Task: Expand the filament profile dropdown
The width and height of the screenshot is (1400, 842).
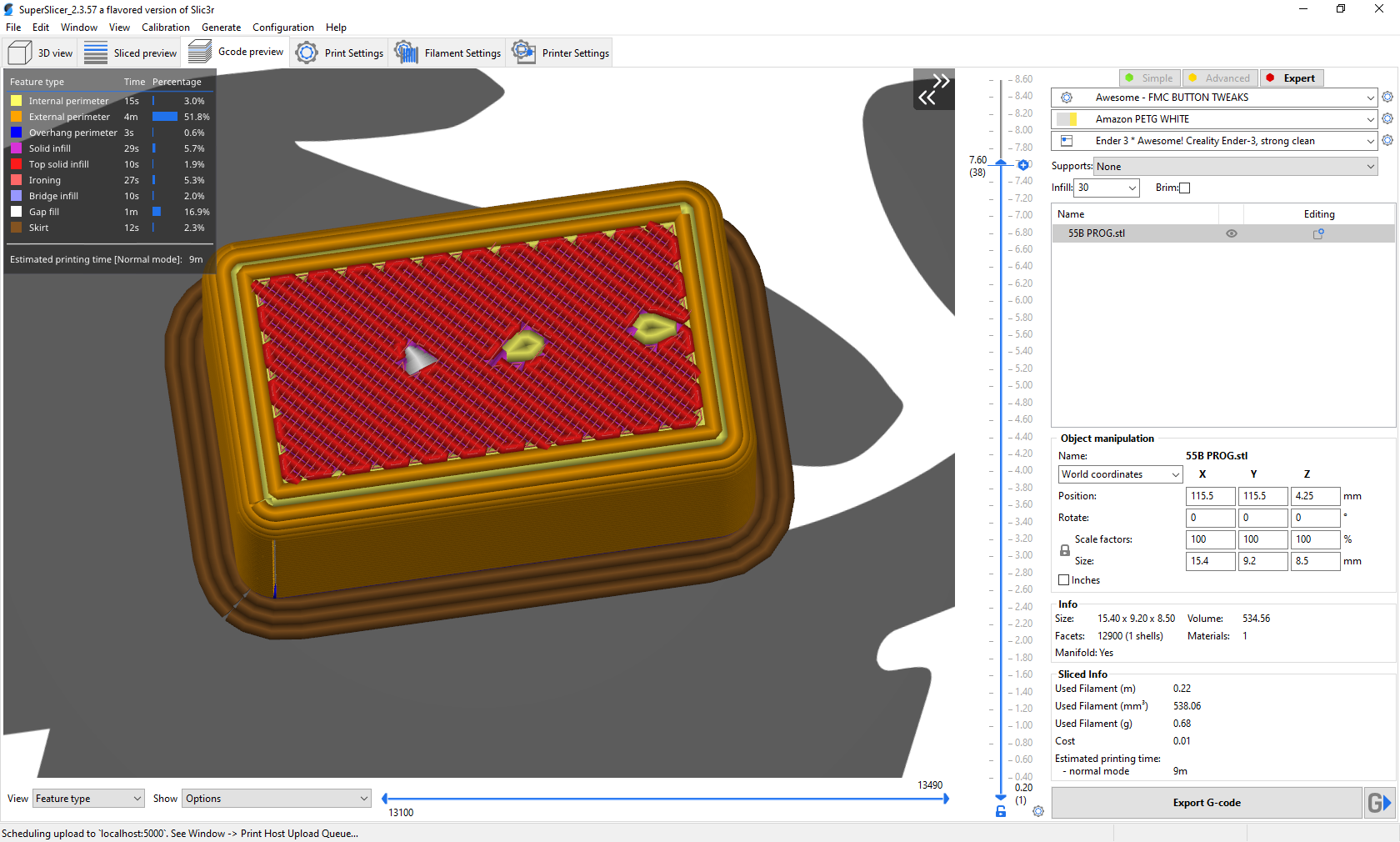Action: coord(1371,119)
